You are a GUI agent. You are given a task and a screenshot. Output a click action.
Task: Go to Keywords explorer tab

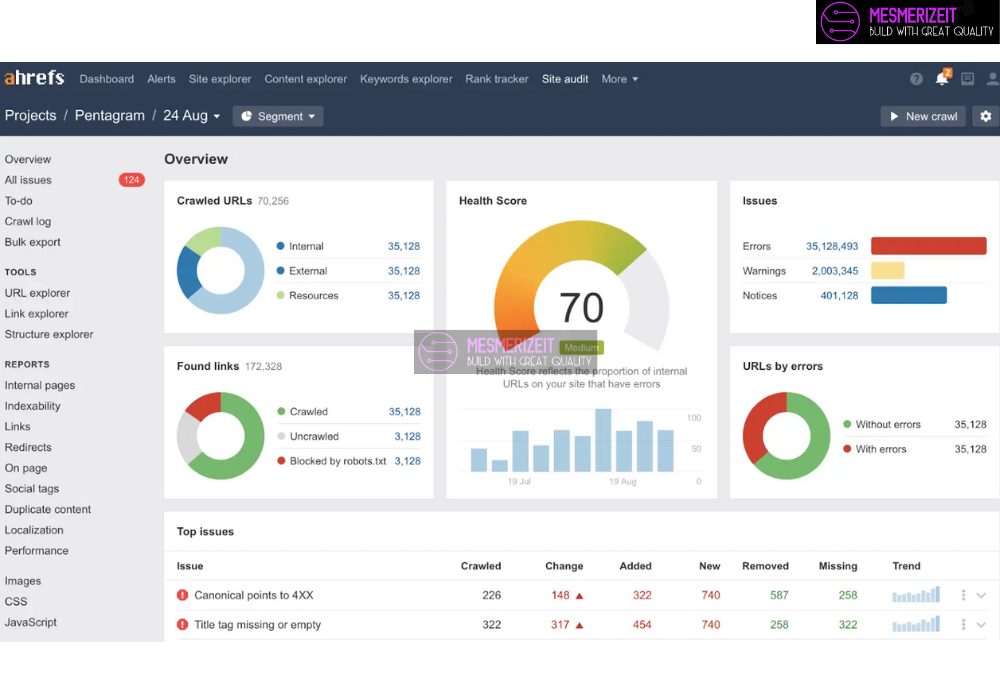(x=406, y=79)
